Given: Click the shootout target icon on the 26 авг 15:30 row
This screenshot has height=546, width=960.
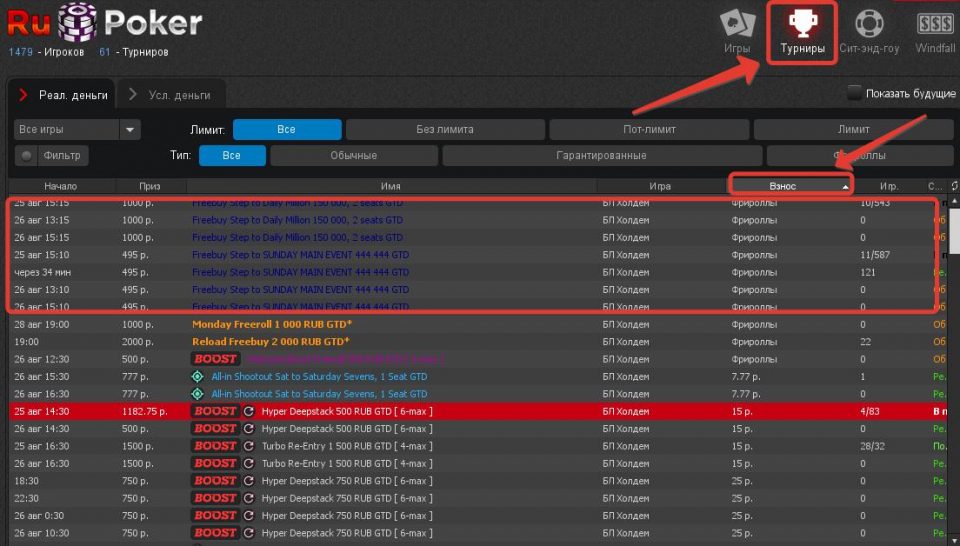Looking at the screenshot, I should (x=197, y=377).
